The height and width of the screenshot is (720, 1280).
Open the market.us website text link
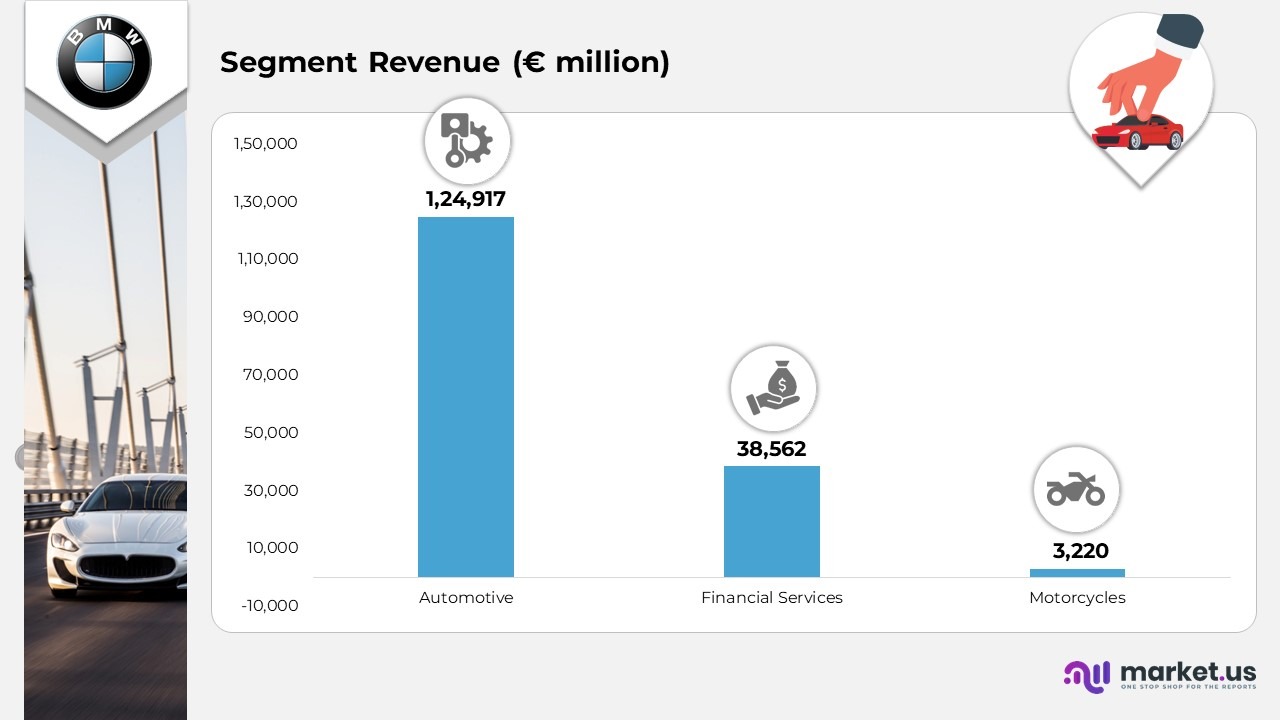coord(1187,672)
